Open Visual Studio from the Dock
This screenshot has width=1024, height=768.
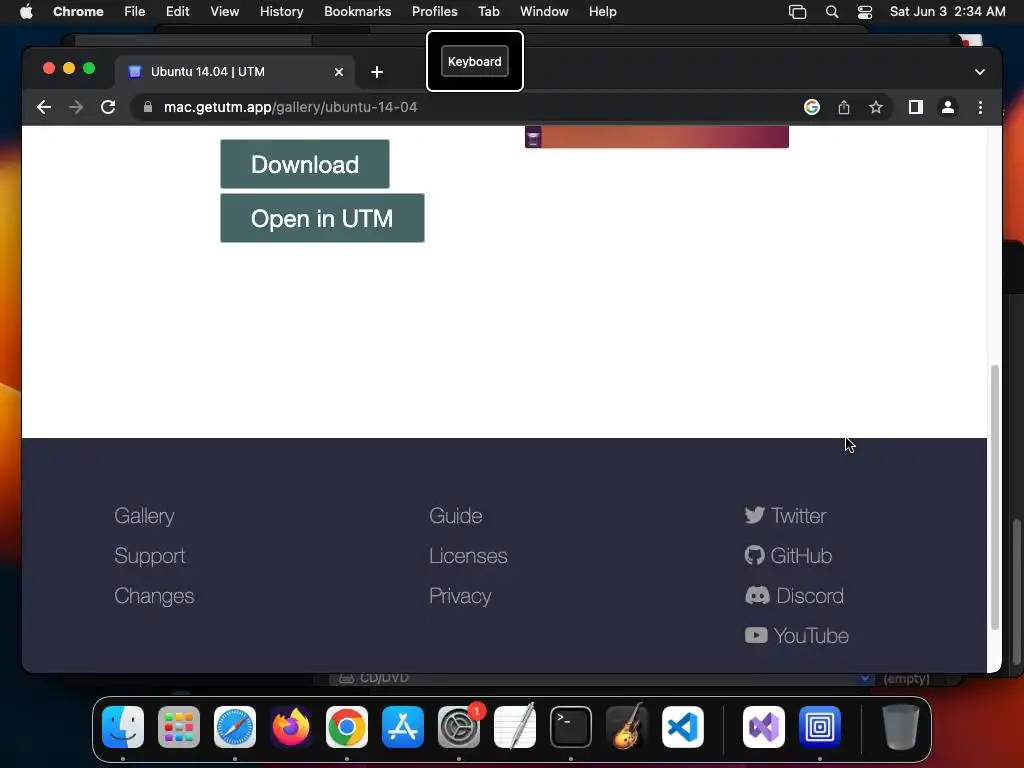pyautogui.click(x=764, y=727)
